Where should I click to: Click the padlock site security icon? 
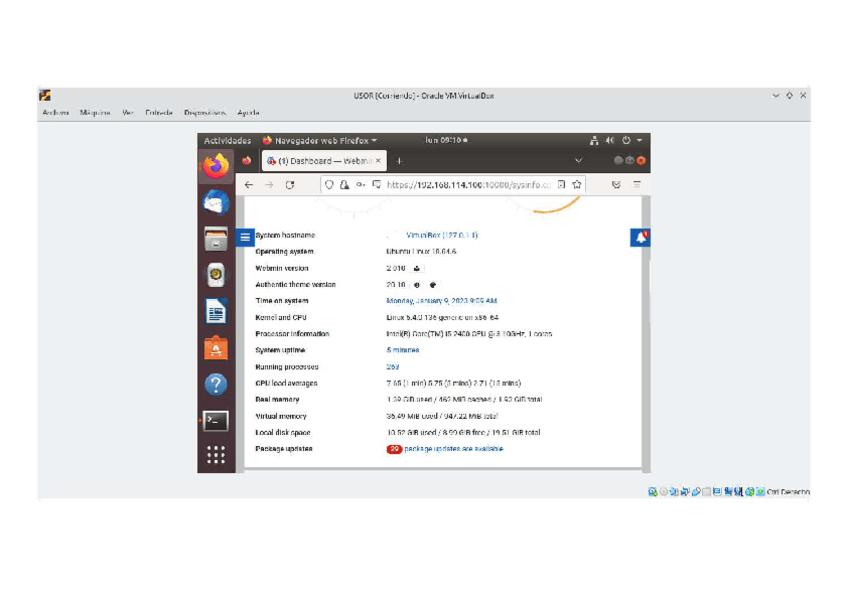344,185
